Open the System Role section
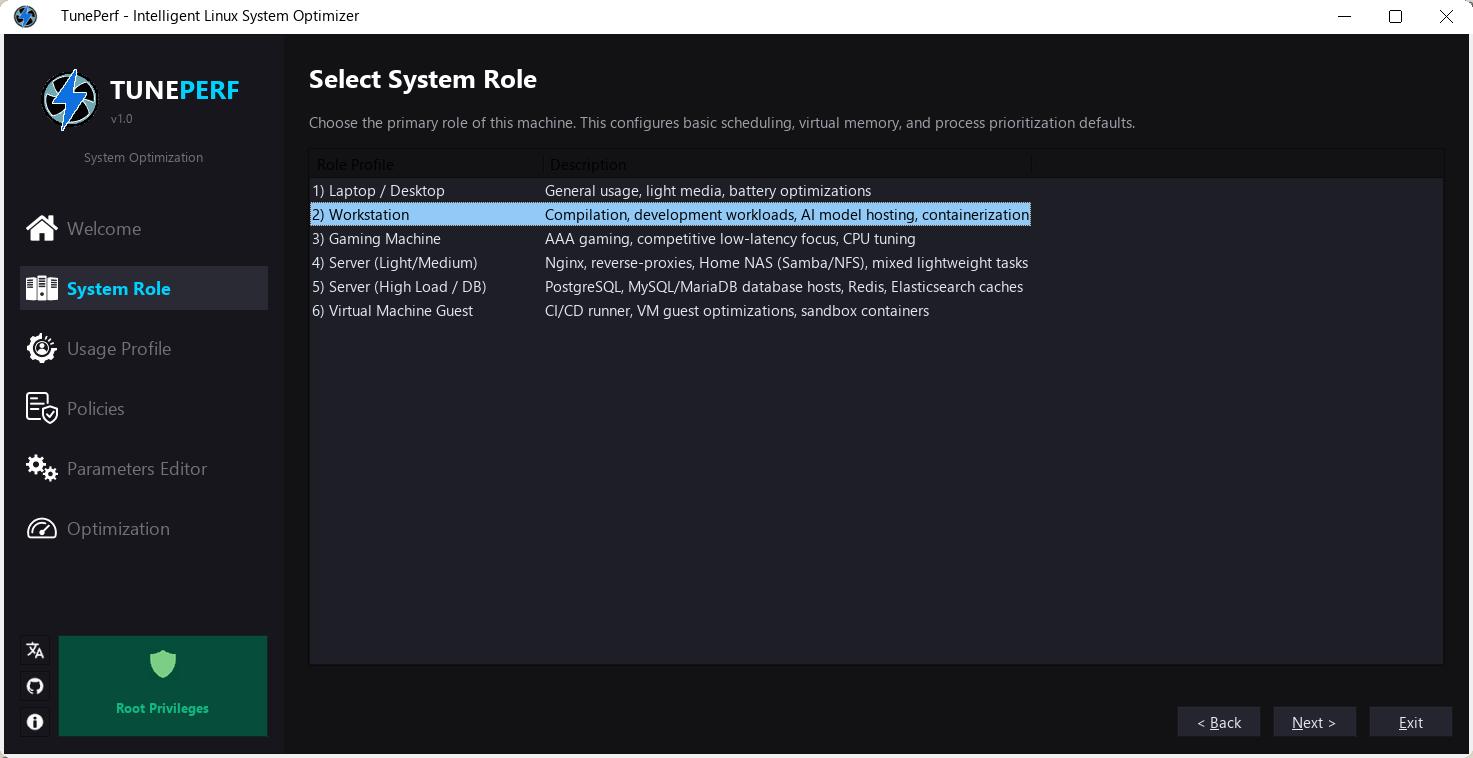This screenshot has width=1473, height=758. (x=144, y=288)
